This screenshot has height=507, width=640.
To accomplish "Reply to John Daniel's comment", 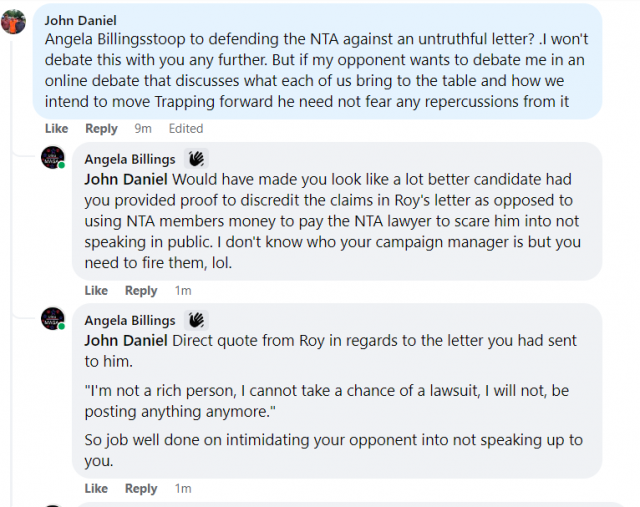I will pyautogui.click(x=101, y=129).
